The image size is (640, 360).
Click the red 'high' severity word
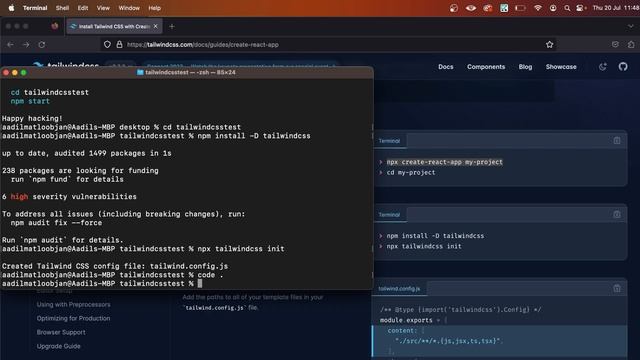click(x=19, y=197)
